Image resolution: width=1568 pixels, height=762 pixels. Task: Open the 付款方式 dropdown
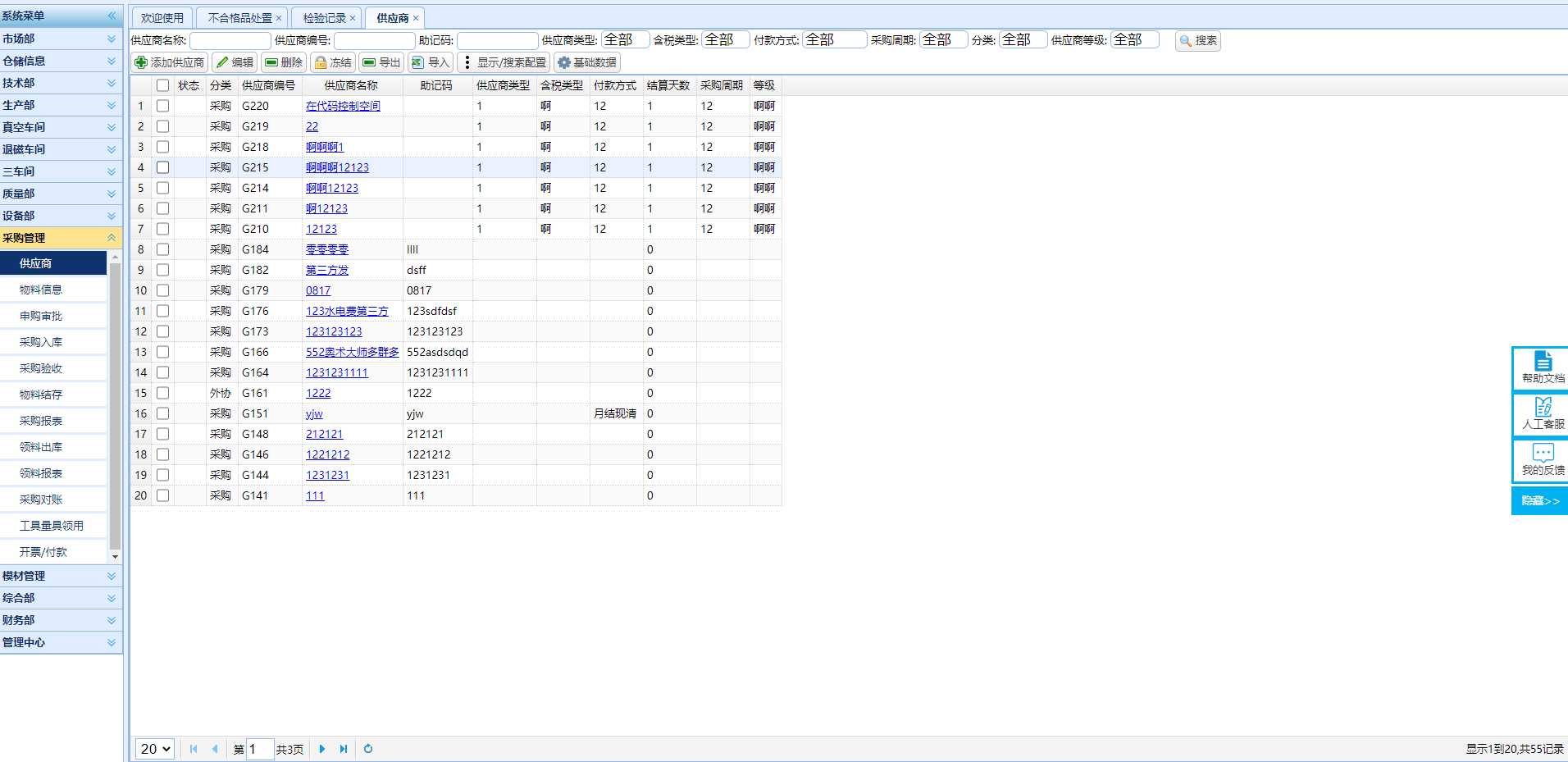[834, 39]
